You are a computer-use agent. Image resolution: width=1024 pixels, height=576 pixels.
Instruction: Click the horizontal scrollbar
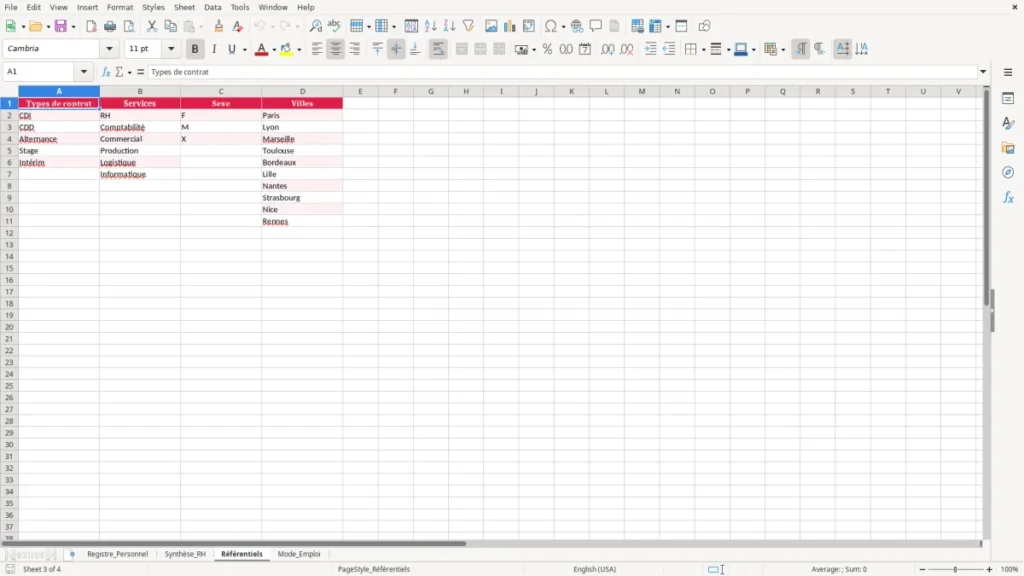[233, 543]
